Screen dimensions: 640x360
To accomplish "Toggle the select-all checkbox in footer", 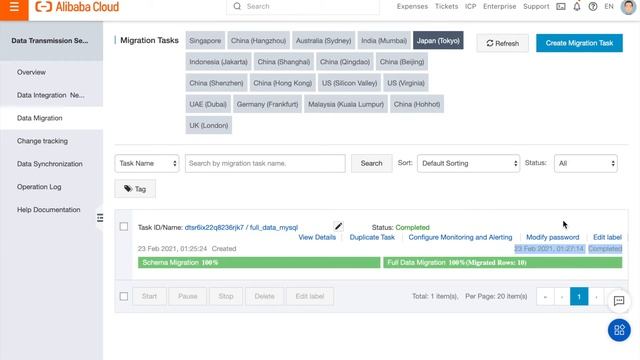I will coord(124,296).
